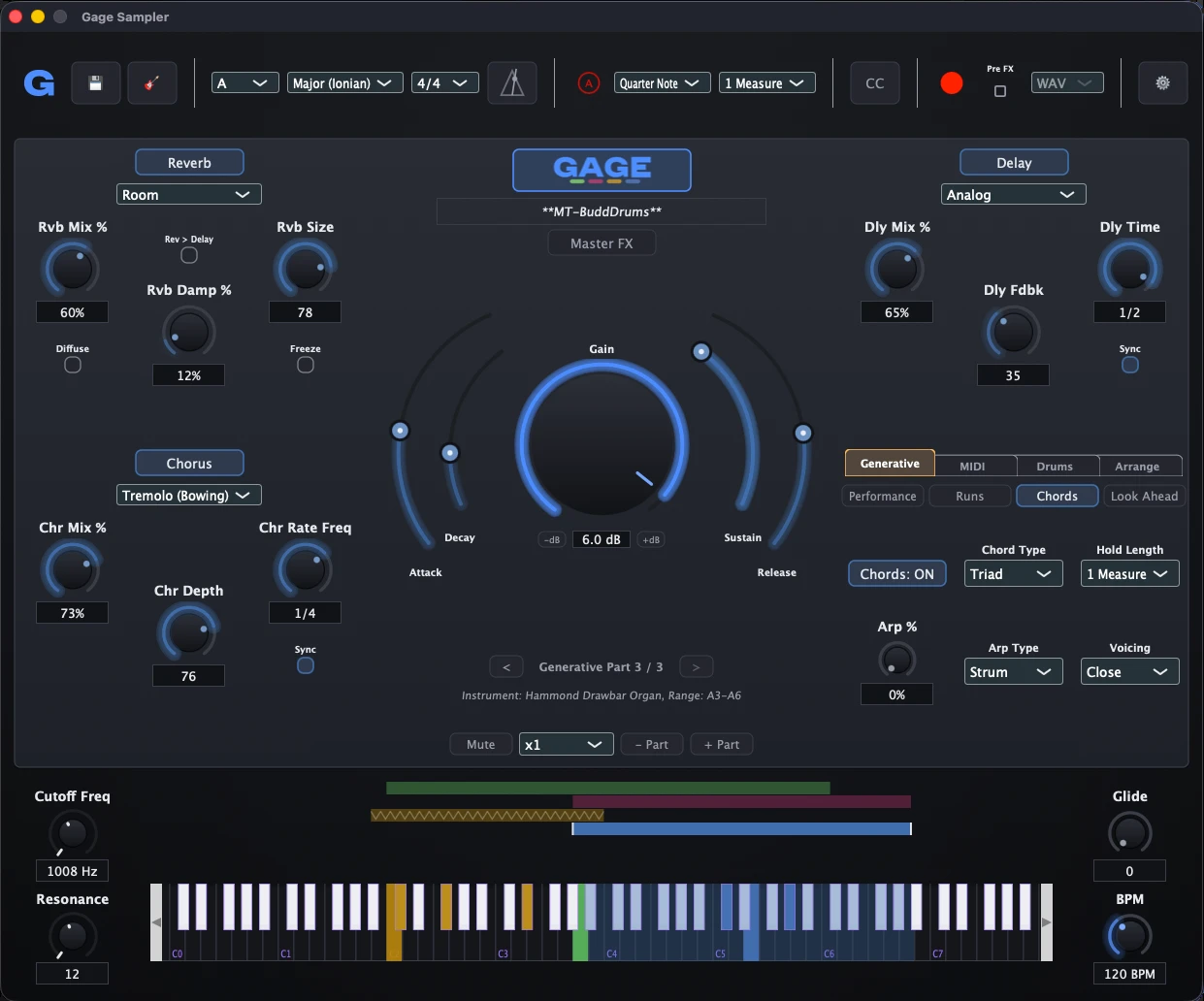Viewport: 1204px width, 1001px height.
Task: Open the 1 Measure dropdown in toolbar
Action: click(x=767, y=83)
